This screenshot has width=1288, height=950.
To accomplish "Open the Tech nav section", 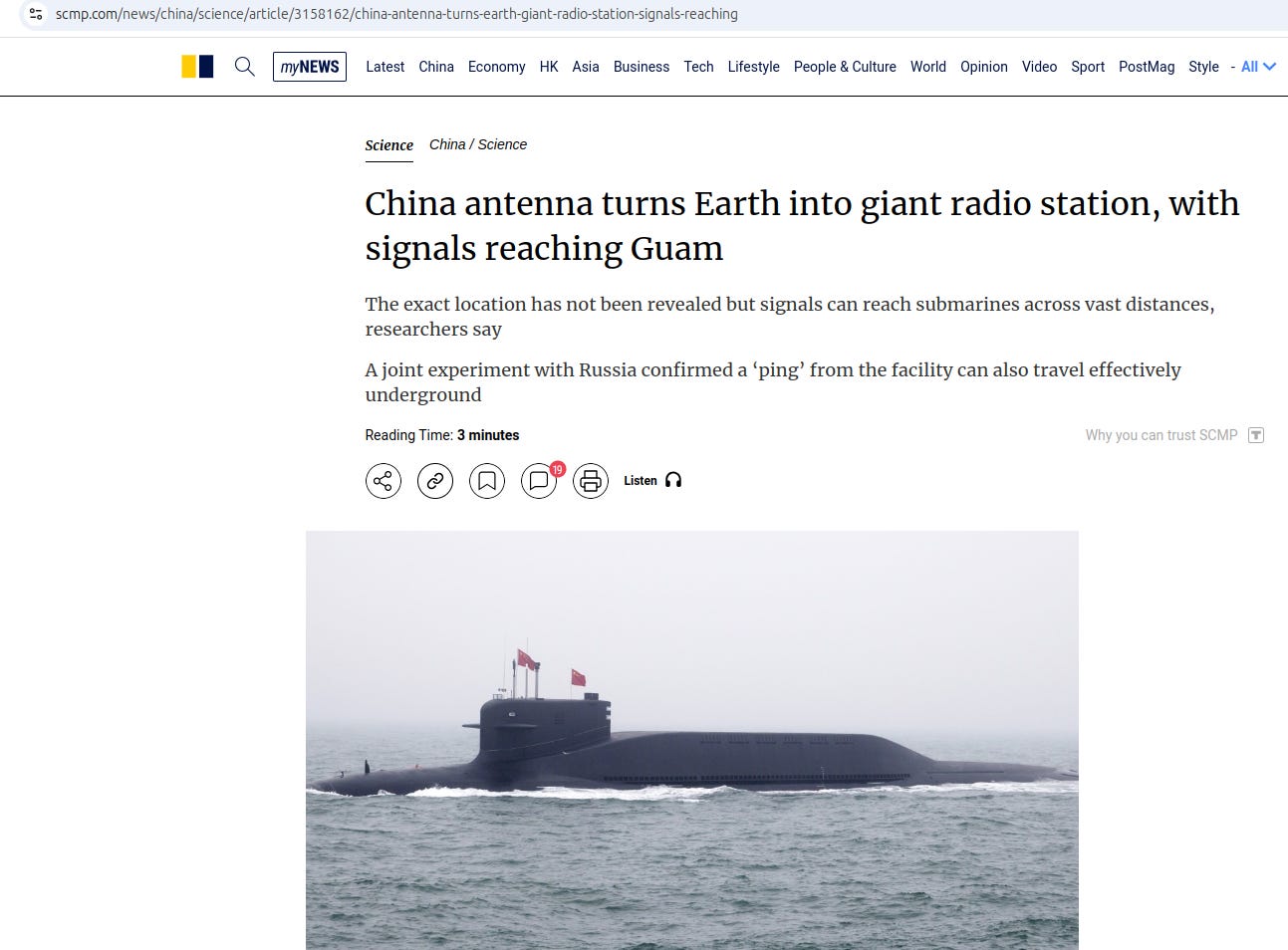I will tap(698, 67).
